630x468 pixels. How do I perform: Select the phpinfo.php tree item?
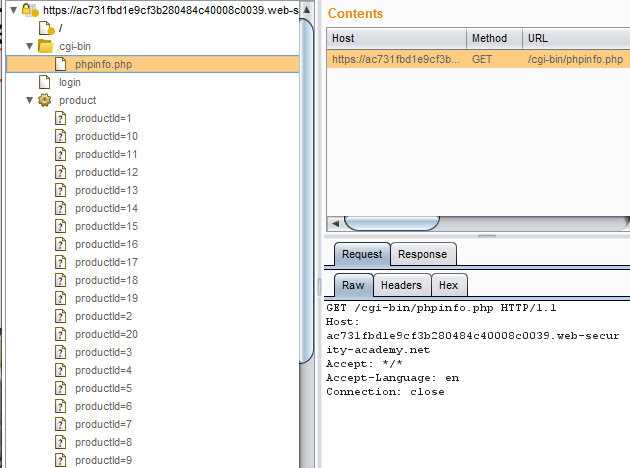tap(103, 64)
